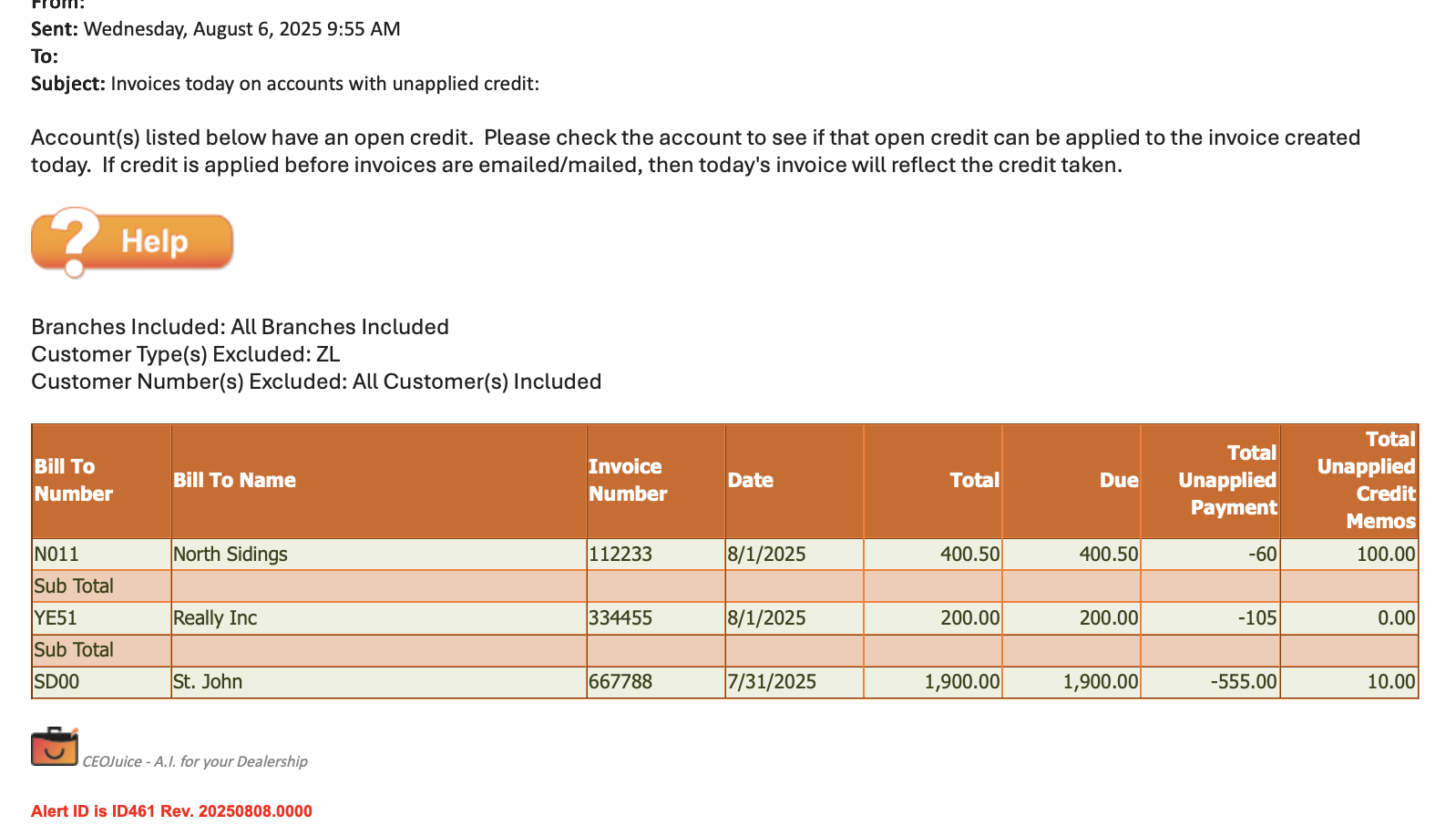This screenshot has height=825, width=1456.
Task: Click the Really Inc customer name cell
Action: 379,618
